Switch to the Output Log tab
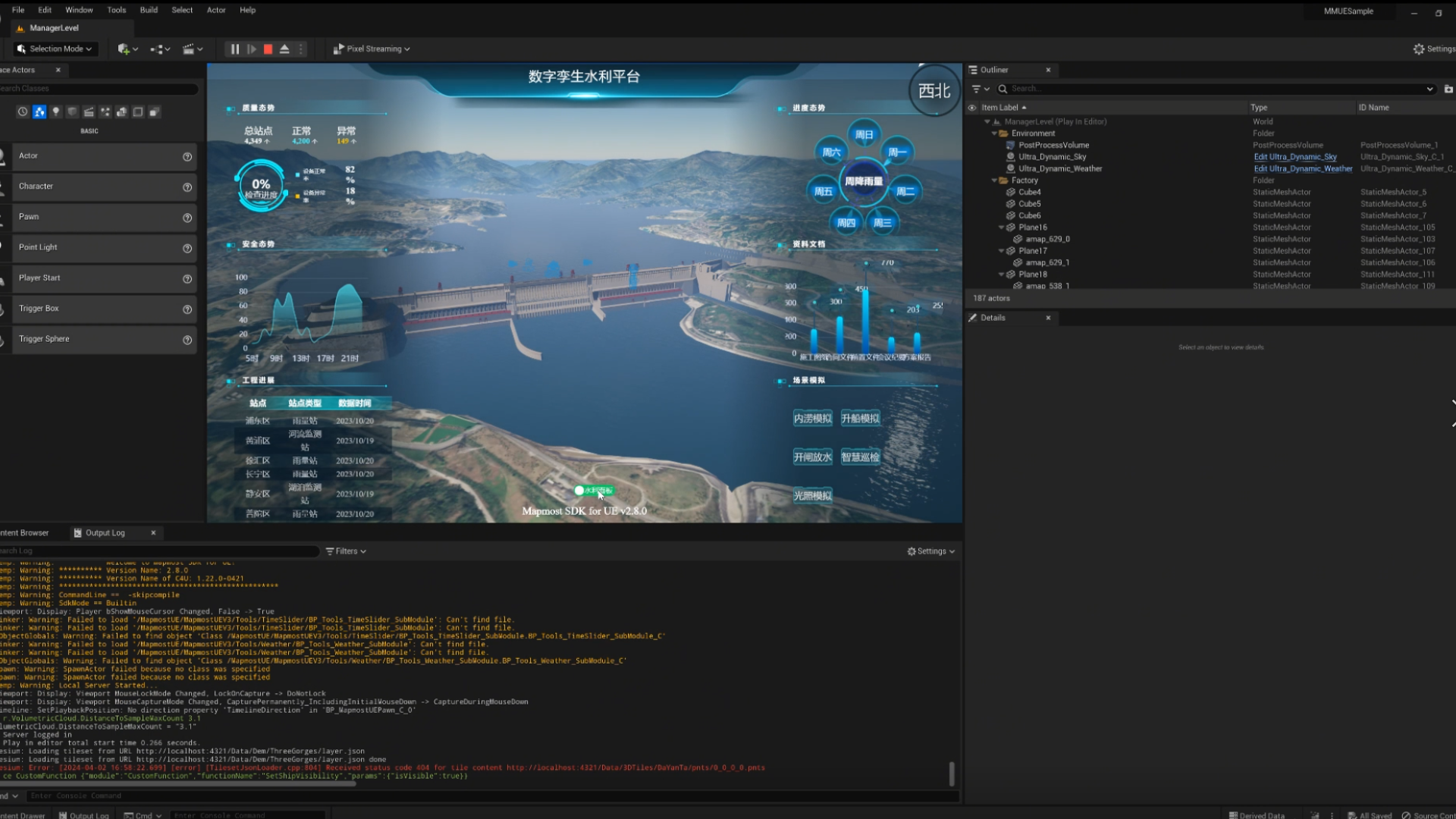The width and height of the screenshot is (1456, 819). pyautogui.click(x=105, y=533)
